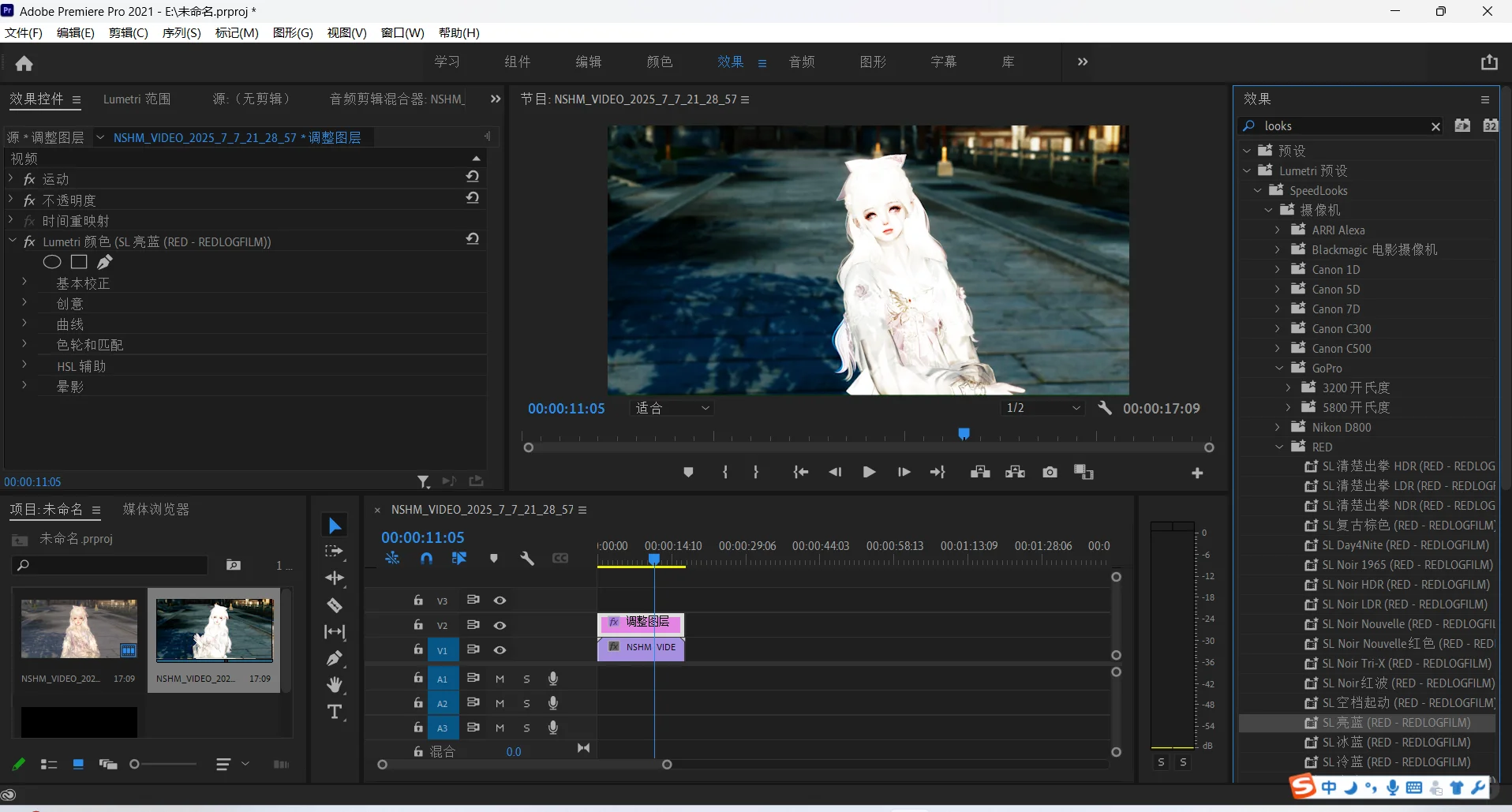Select the Type tool
1512x812 pixels.
click(335, 712)
